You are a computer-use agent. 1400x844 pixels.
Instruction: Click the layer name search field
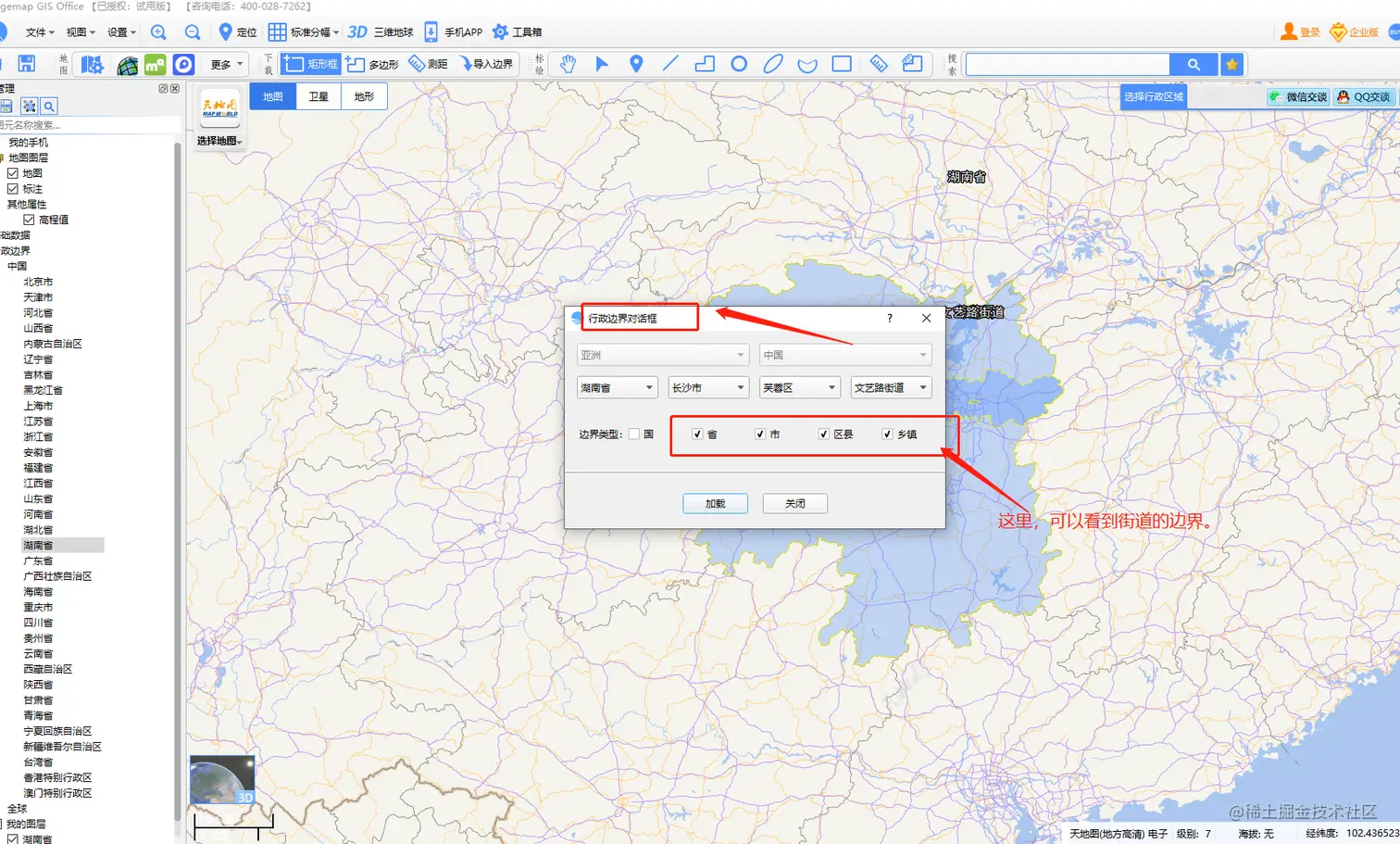coord(90,125)
